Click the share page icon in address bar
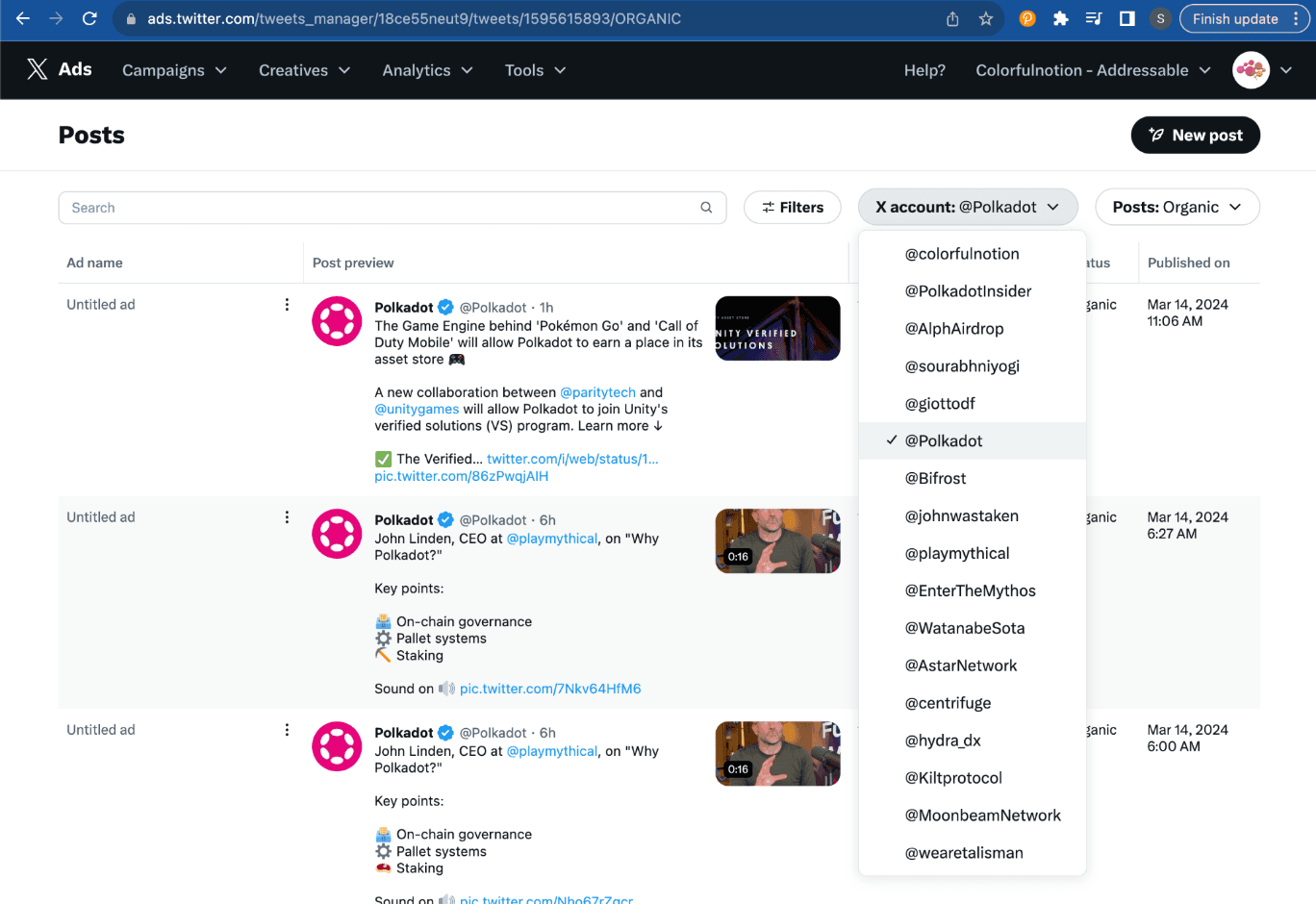The width and height of the screenshot is (1316, 904). pos(952,19)
